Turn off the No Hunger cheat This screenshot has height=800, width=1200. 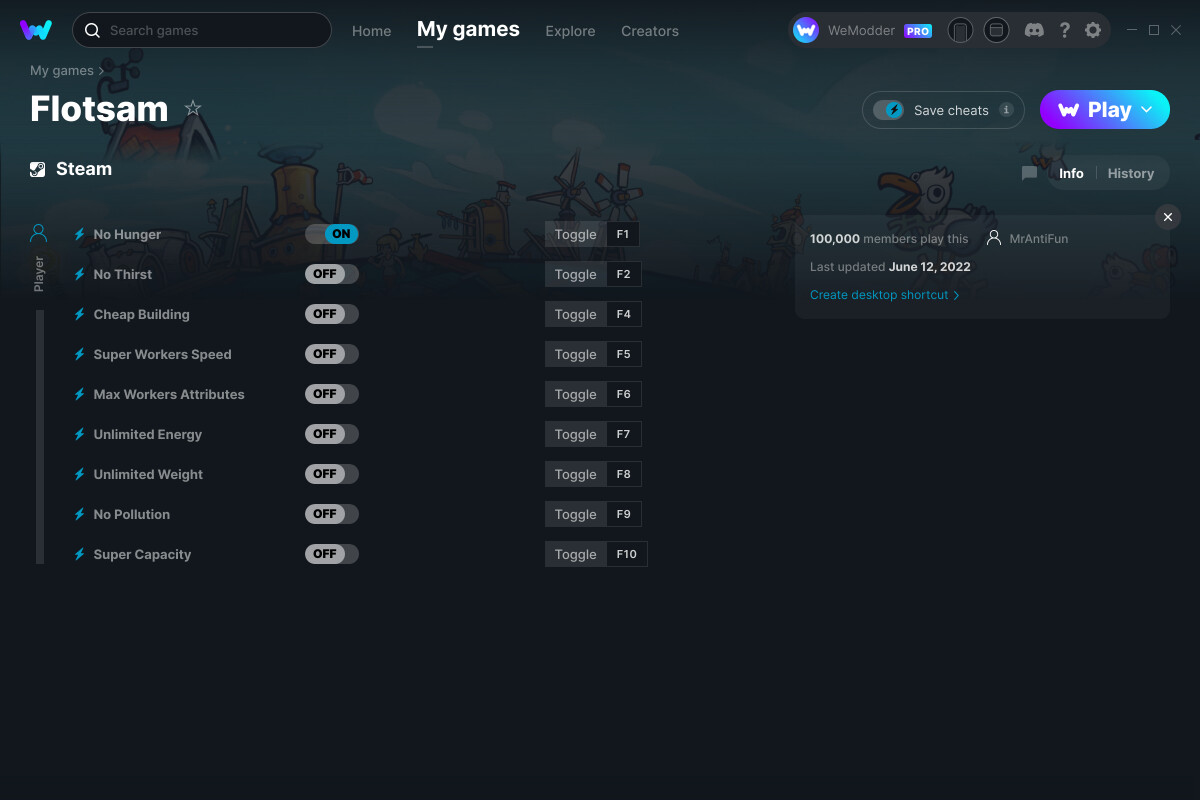(x=332, y=234)
